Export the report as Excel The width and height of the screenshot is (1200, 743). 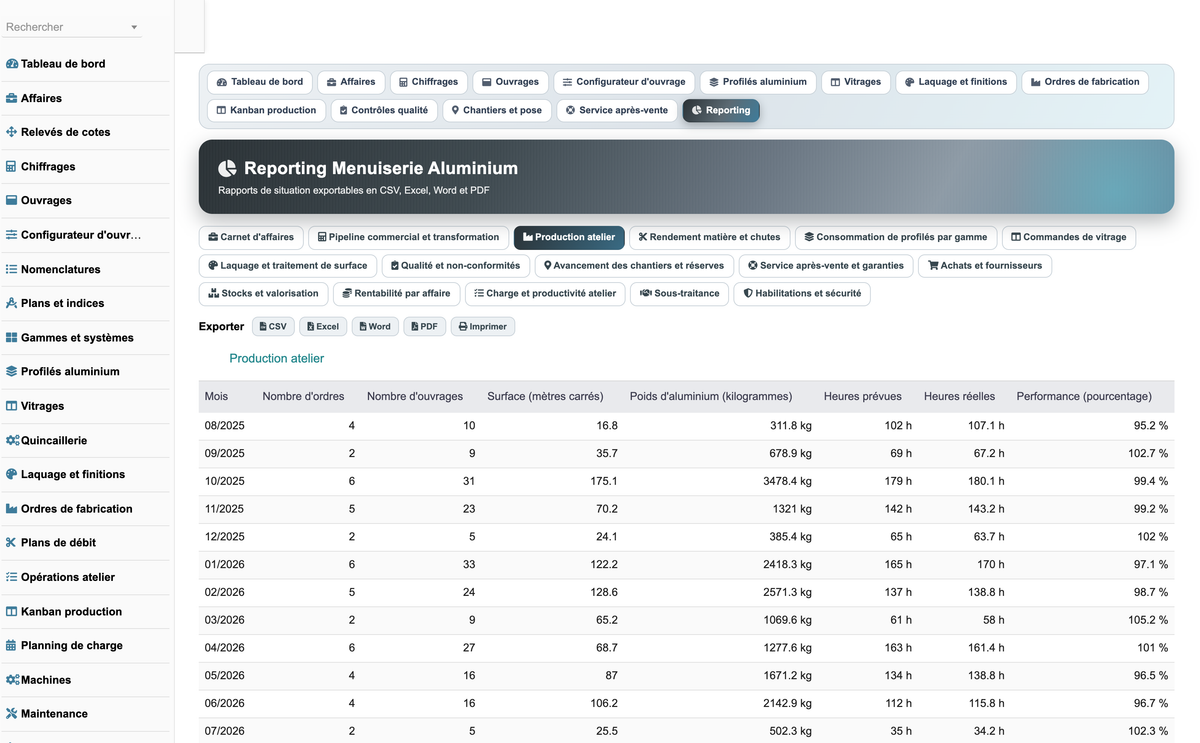323,326
